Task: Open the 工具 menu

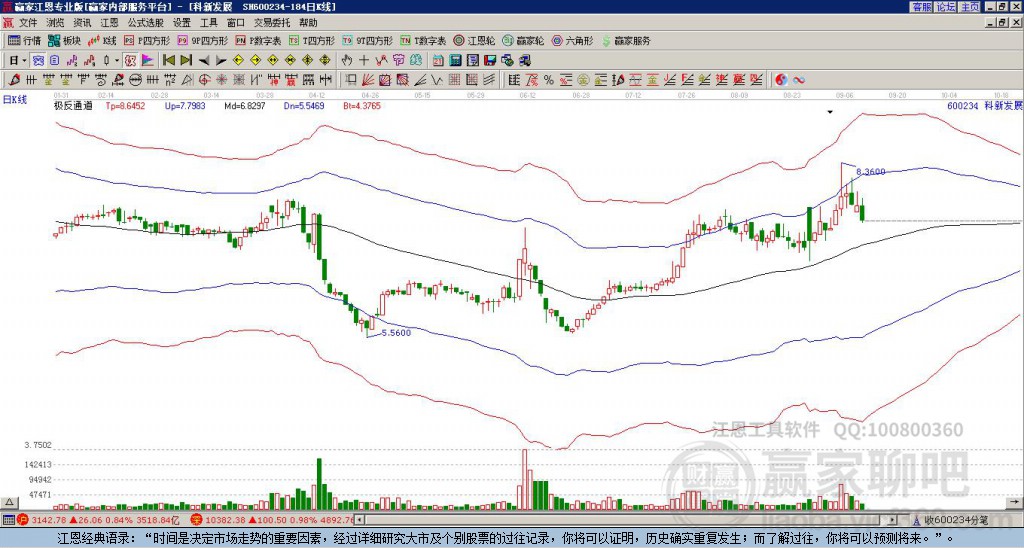Action: 208,23
